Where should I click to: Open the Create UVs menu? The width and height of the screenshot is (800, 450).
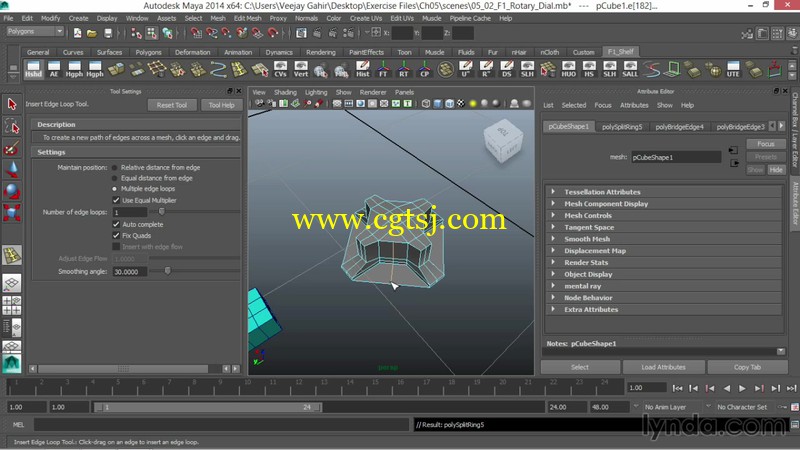(366, 18)
